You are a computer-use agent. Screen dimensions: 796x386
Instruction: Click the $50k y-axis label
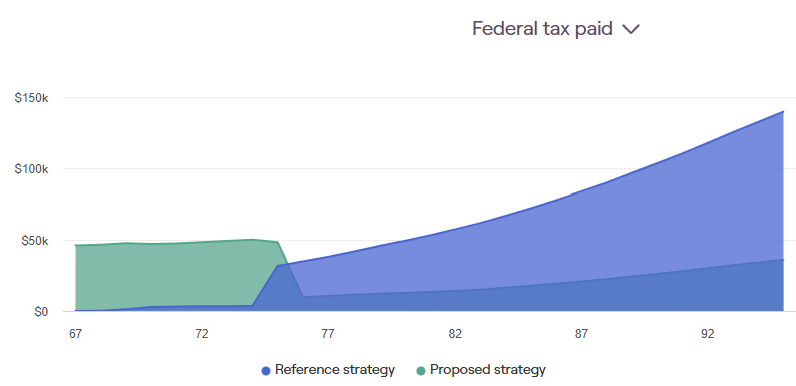tap(35, 241)
